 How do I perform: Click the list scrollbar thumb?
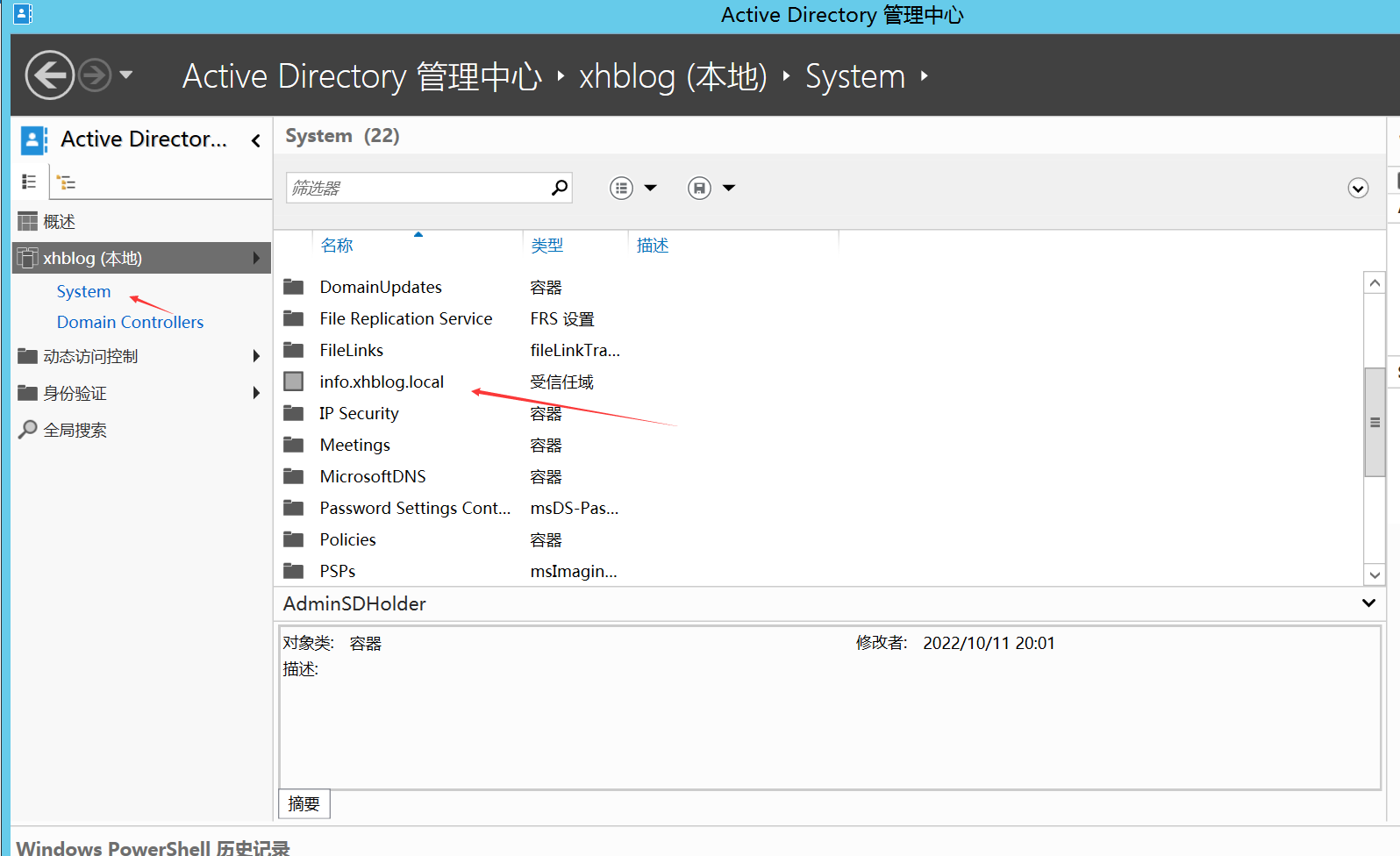pos(1375,422)
